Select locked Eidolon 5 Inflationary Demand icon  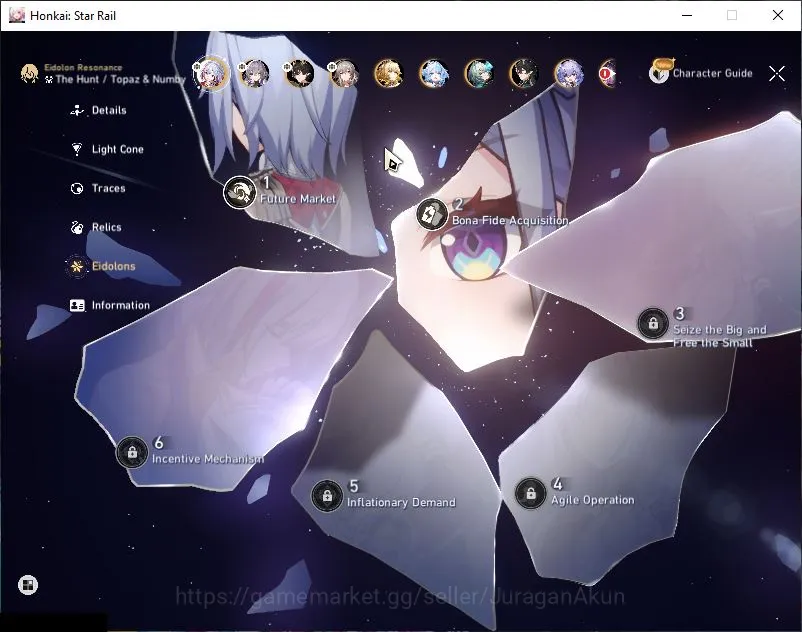pos(327,495)
